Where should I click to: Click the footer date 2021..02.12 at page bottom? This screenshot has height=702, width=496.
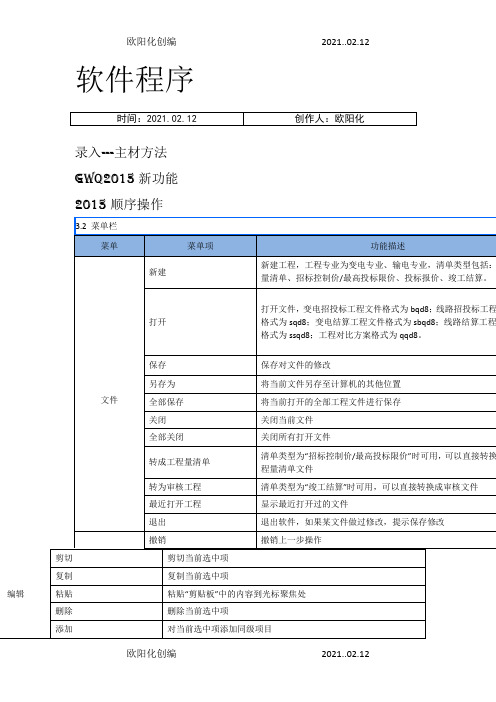345,654
